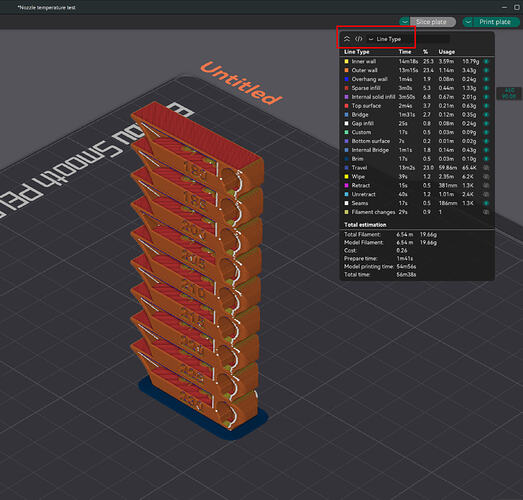Click the Time column header

click(405, 52)
